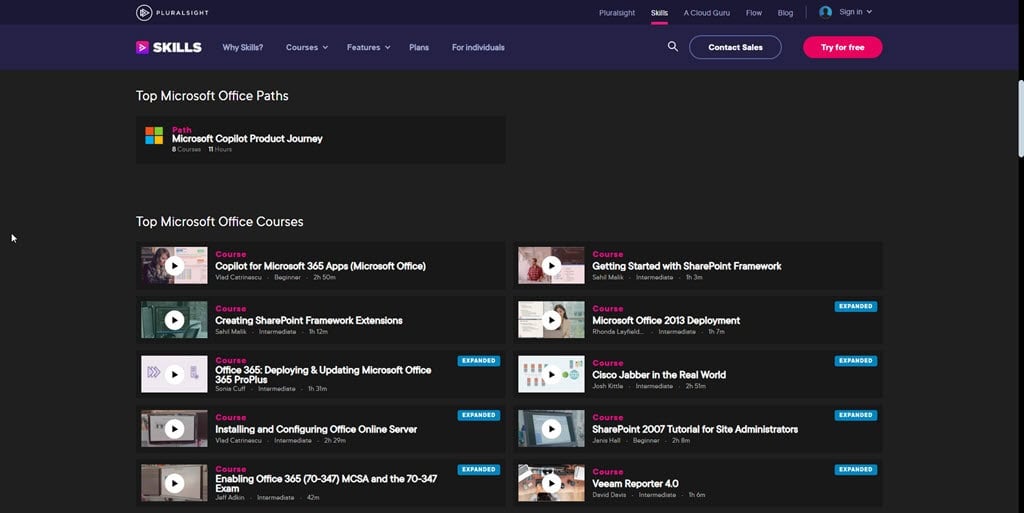The height and width of the screenshot is (513, 1024).
Task: Play the Copilot for Microsoft 365 Apps course
Action: [x=174, y=266]
